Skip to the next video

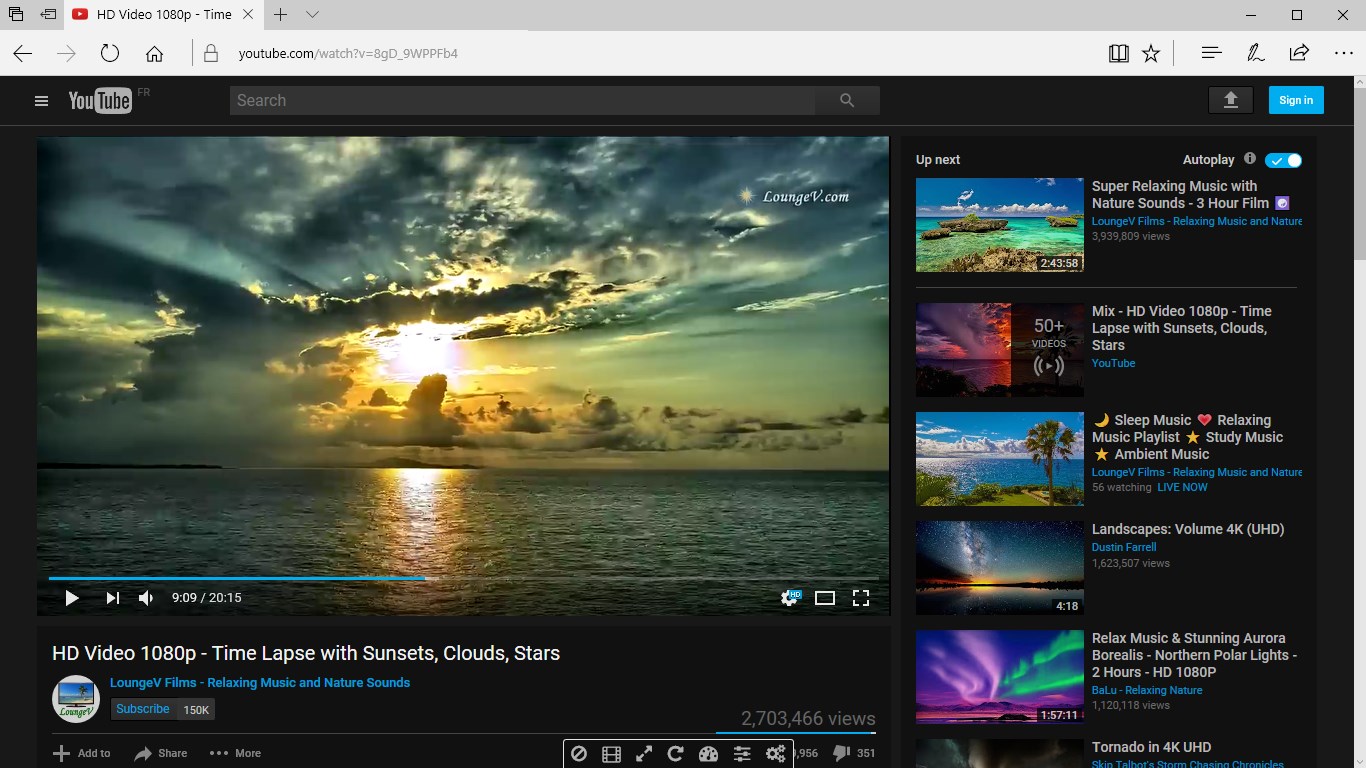(112, 597)
